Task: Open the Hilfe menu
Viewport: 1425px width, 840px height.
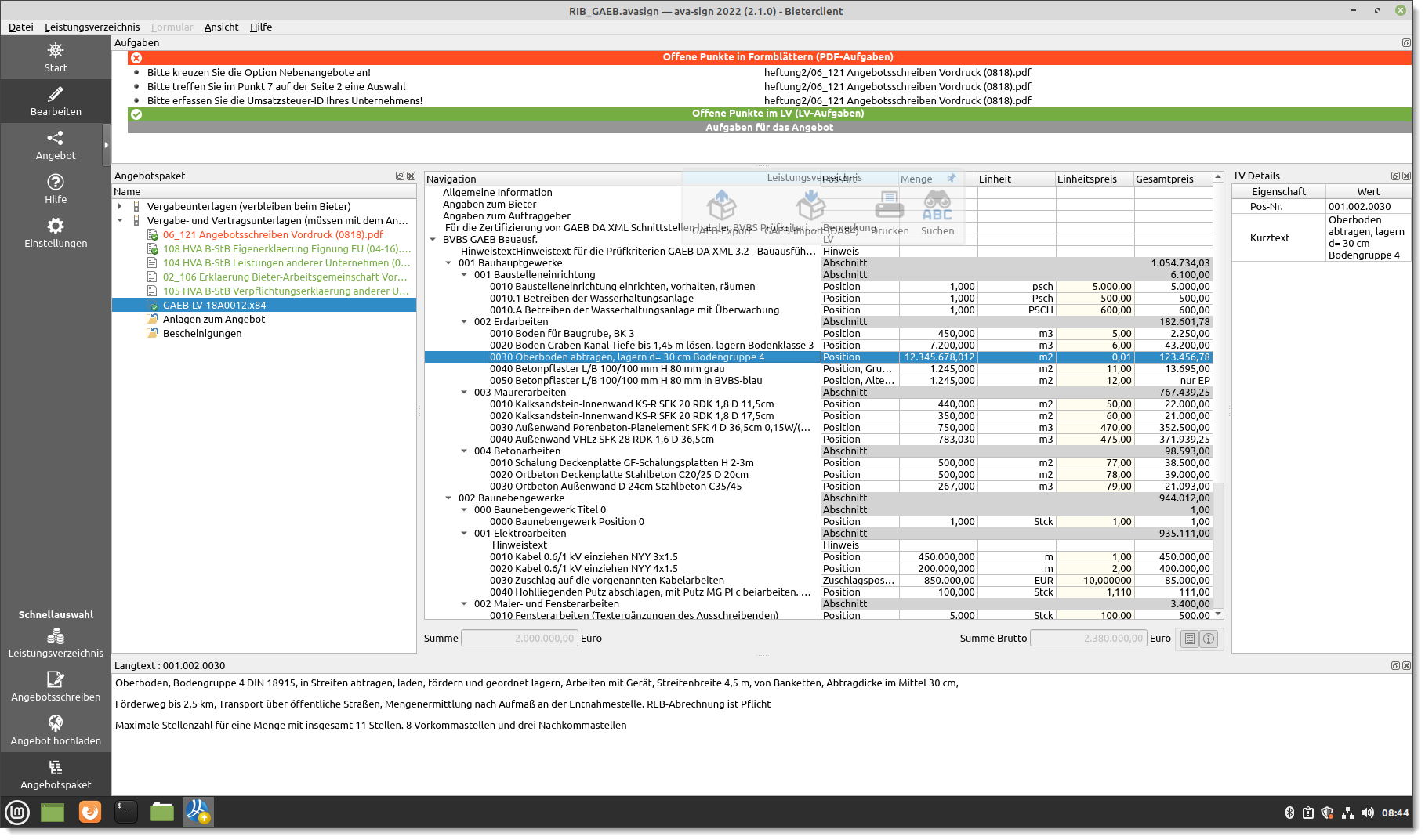Action: pos(261,27)
